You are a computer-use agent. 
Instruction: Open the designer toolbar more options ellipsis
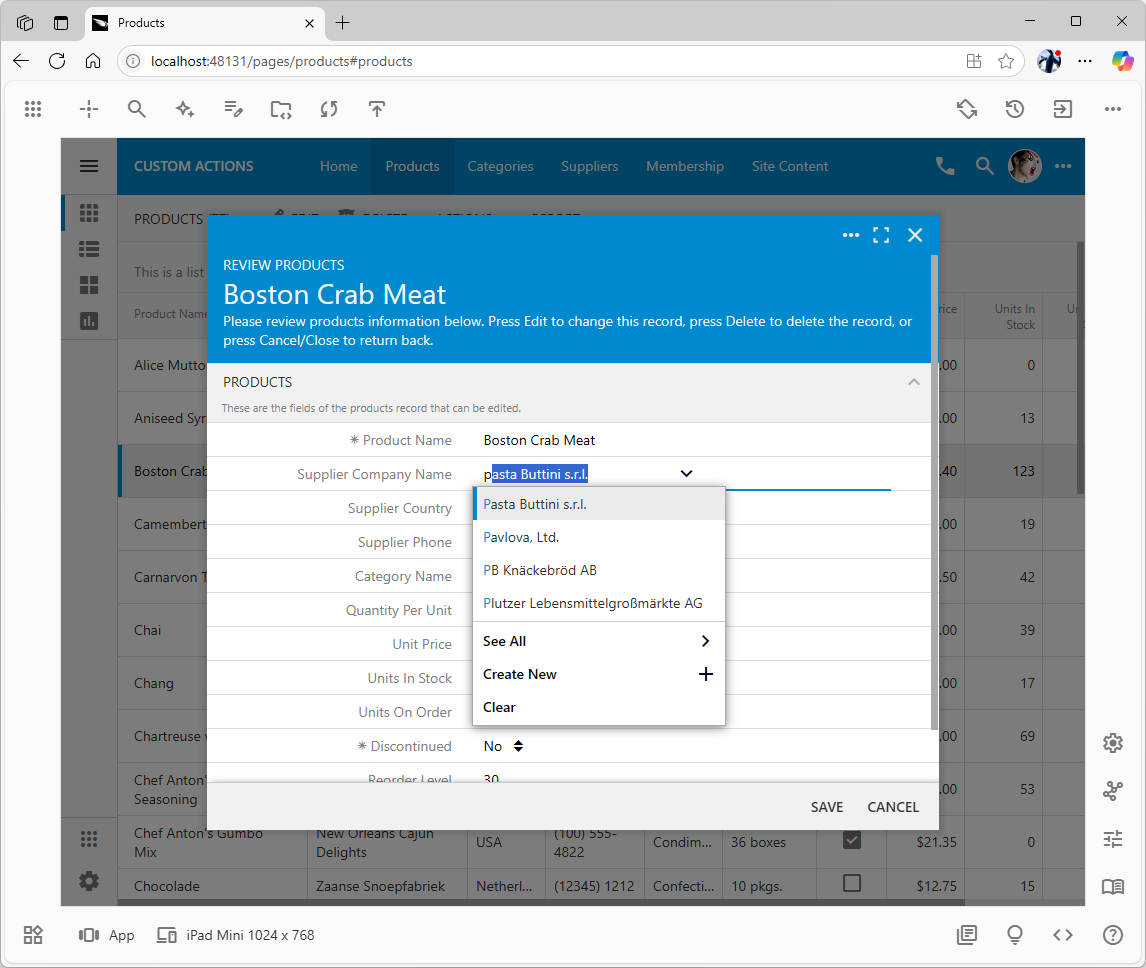pos(1112,109)
